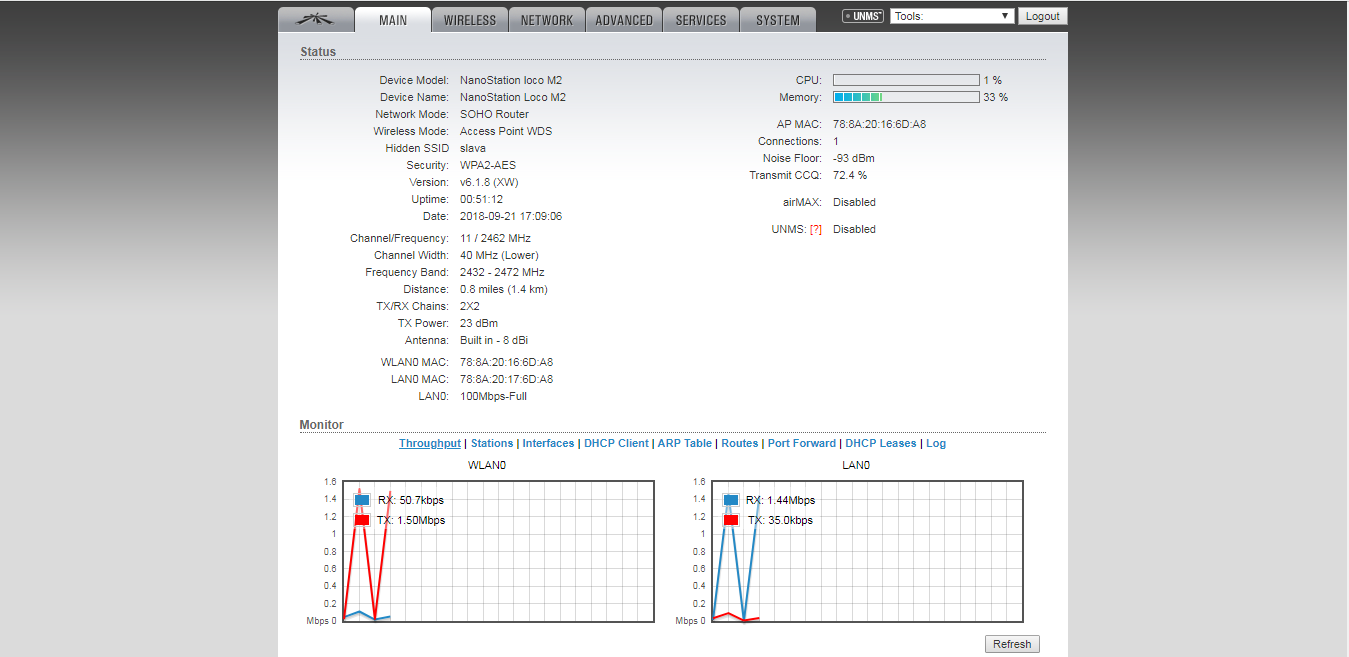Expand the Tools dropdown
1349x657 pixels.
point(953,16)
